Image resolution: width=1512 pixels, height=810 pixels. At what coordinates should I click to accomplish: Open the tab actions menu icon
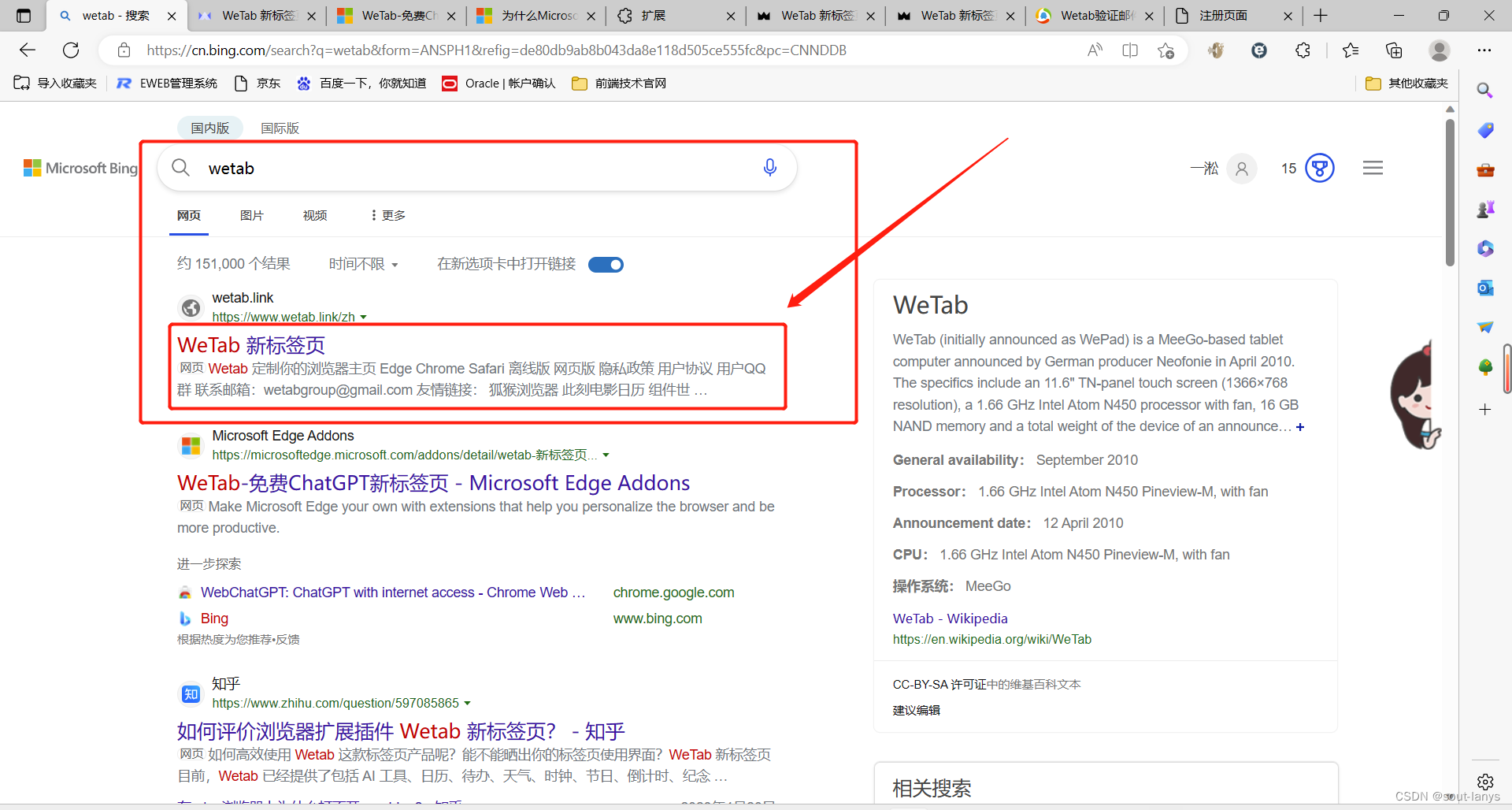[24, 16]
